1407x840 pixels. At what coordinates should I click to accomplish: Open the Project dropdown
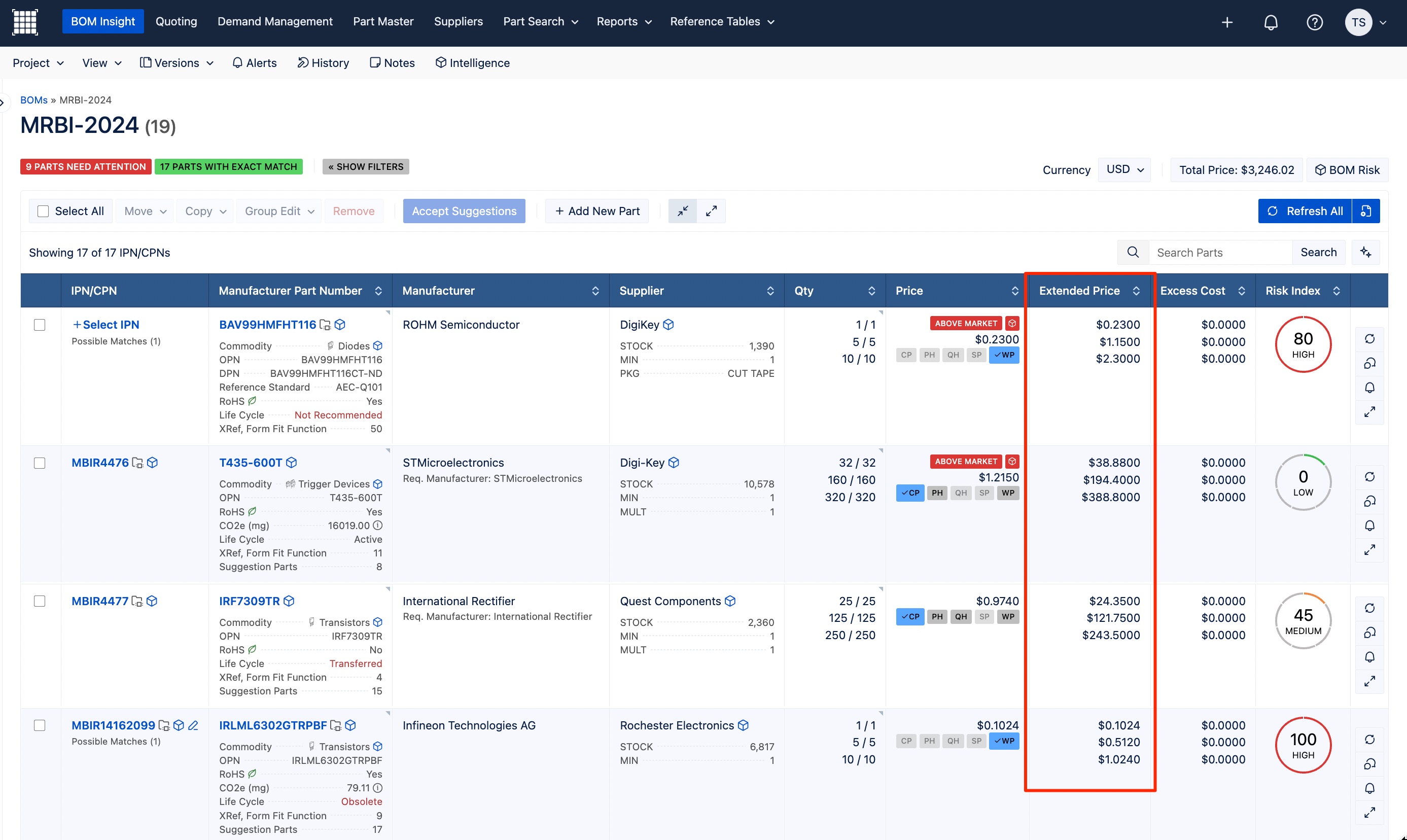click(x=38, y=63)
